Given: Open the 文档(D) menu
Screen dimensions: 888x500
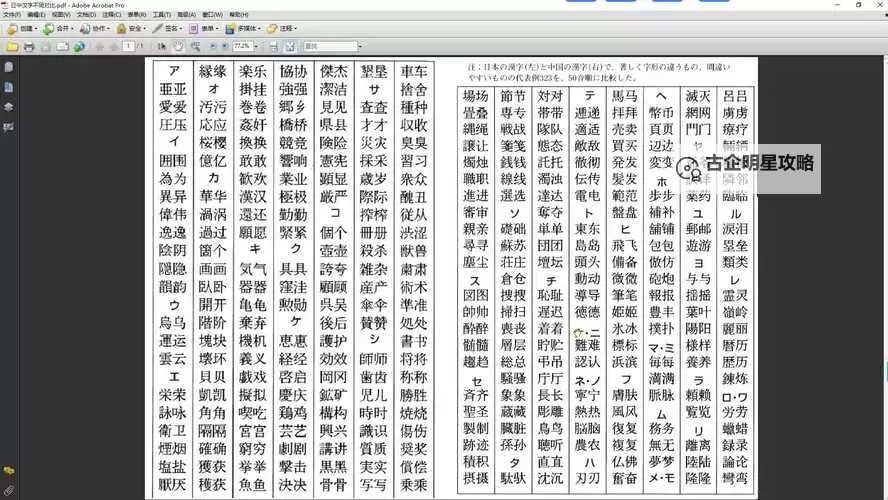Looking at the screenshot, I should click(86, 15).
